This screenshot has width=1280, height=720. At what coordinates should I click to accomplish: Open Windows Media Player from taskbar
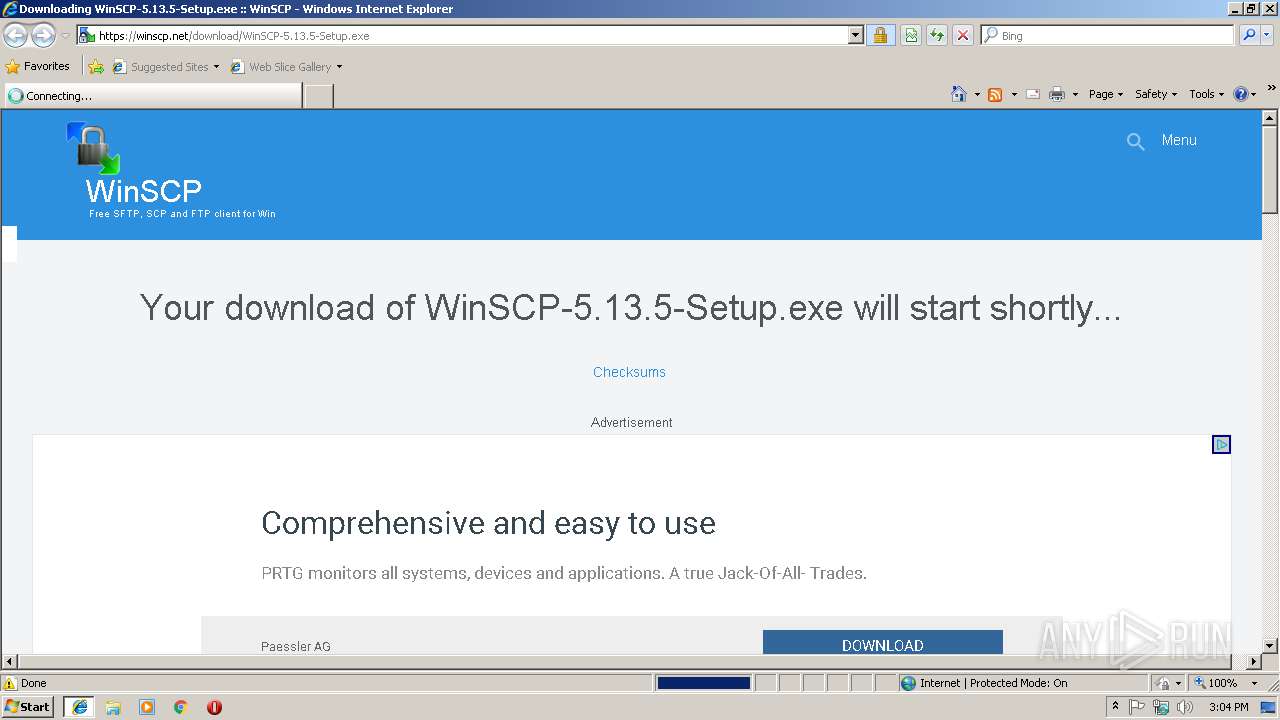click(x=147, y=707)
